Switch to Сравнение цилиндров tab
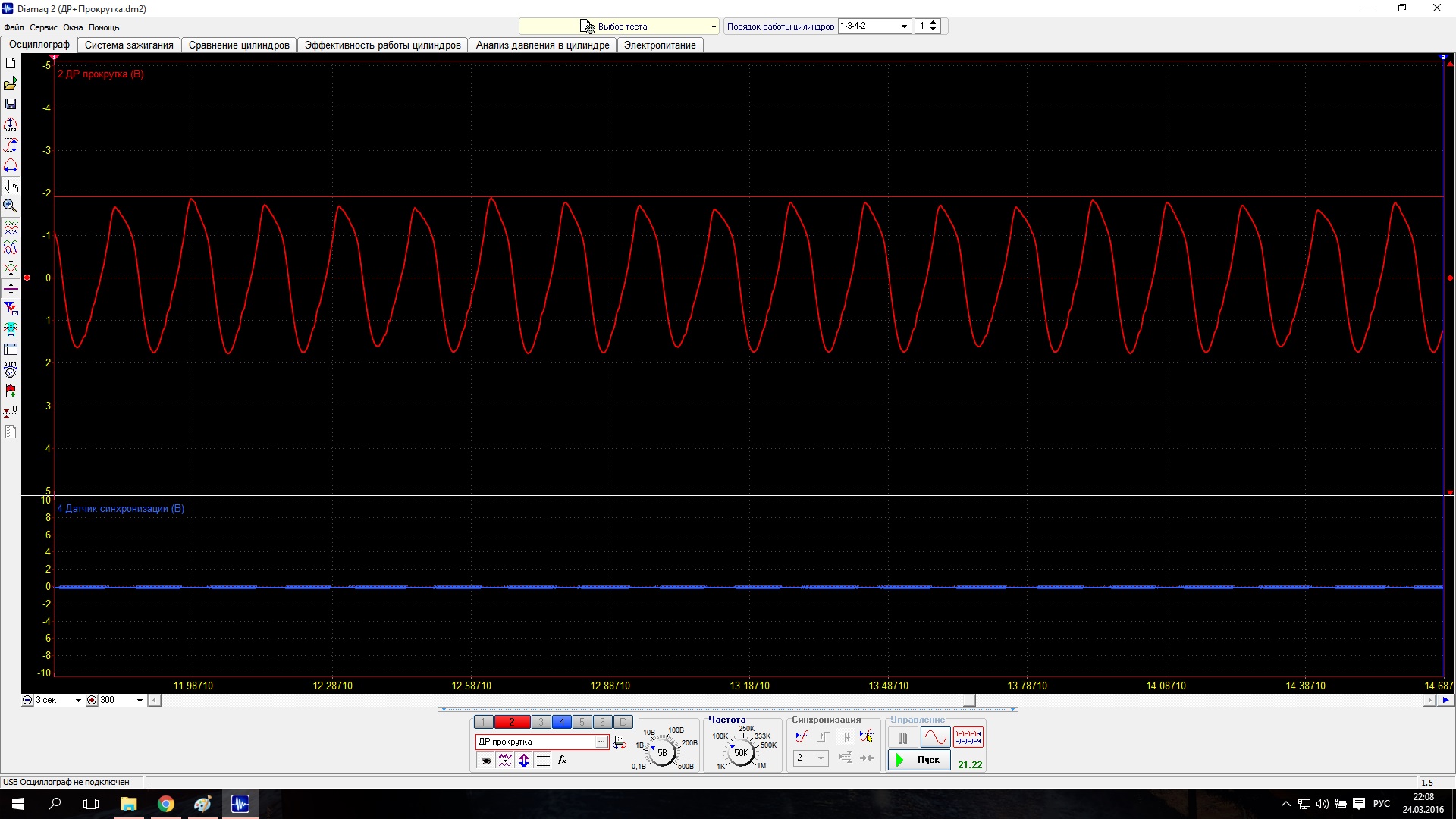 (x=239, y=45)
